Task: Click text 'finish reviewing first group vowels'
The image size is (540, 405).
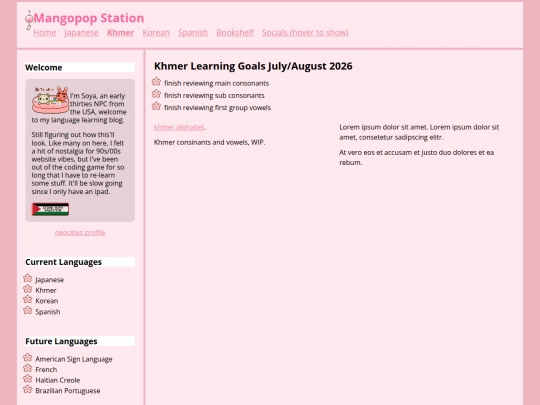Action: click(218, 108)
